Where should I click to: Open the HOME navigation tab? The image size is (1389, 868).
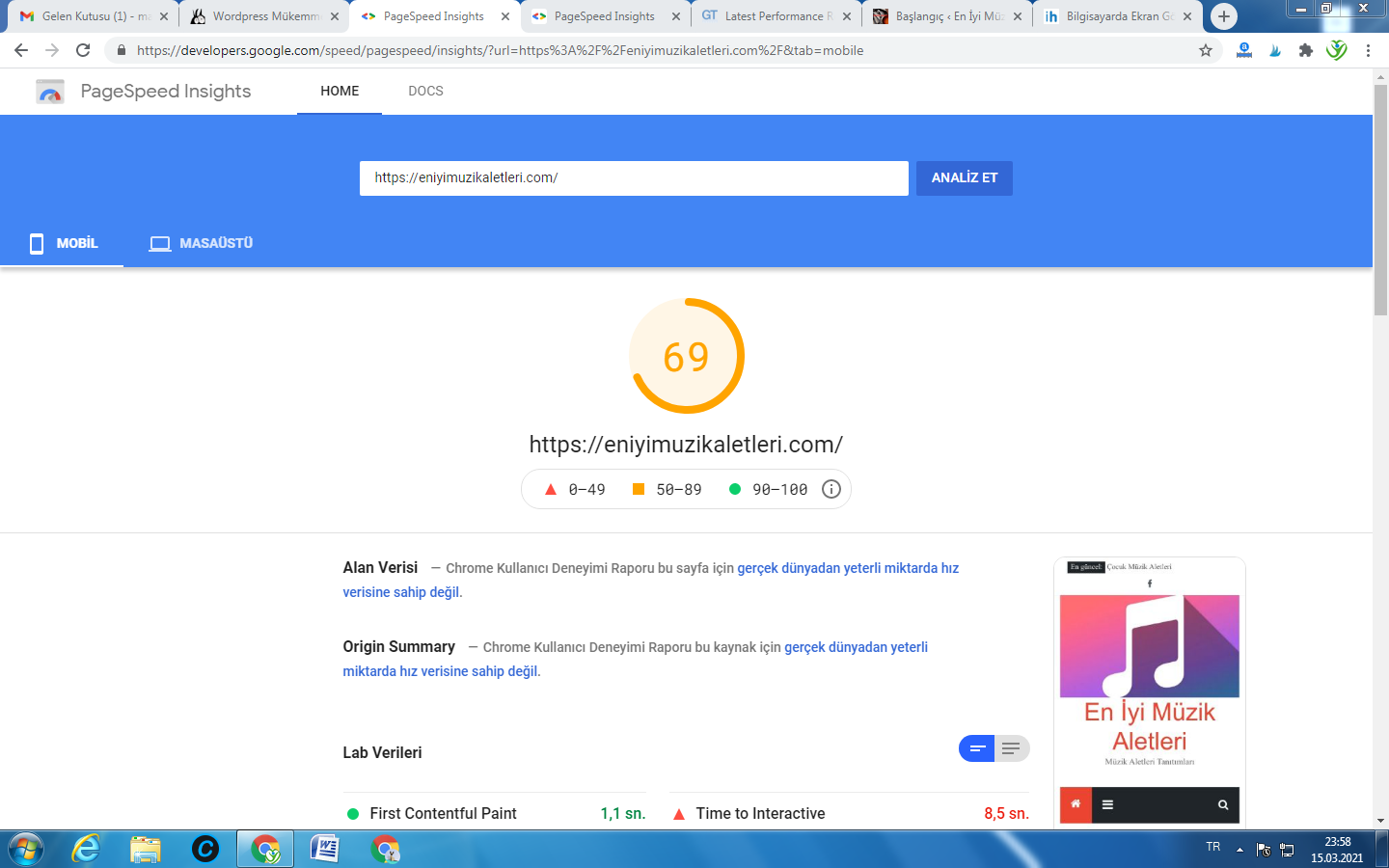click(340, 91)
